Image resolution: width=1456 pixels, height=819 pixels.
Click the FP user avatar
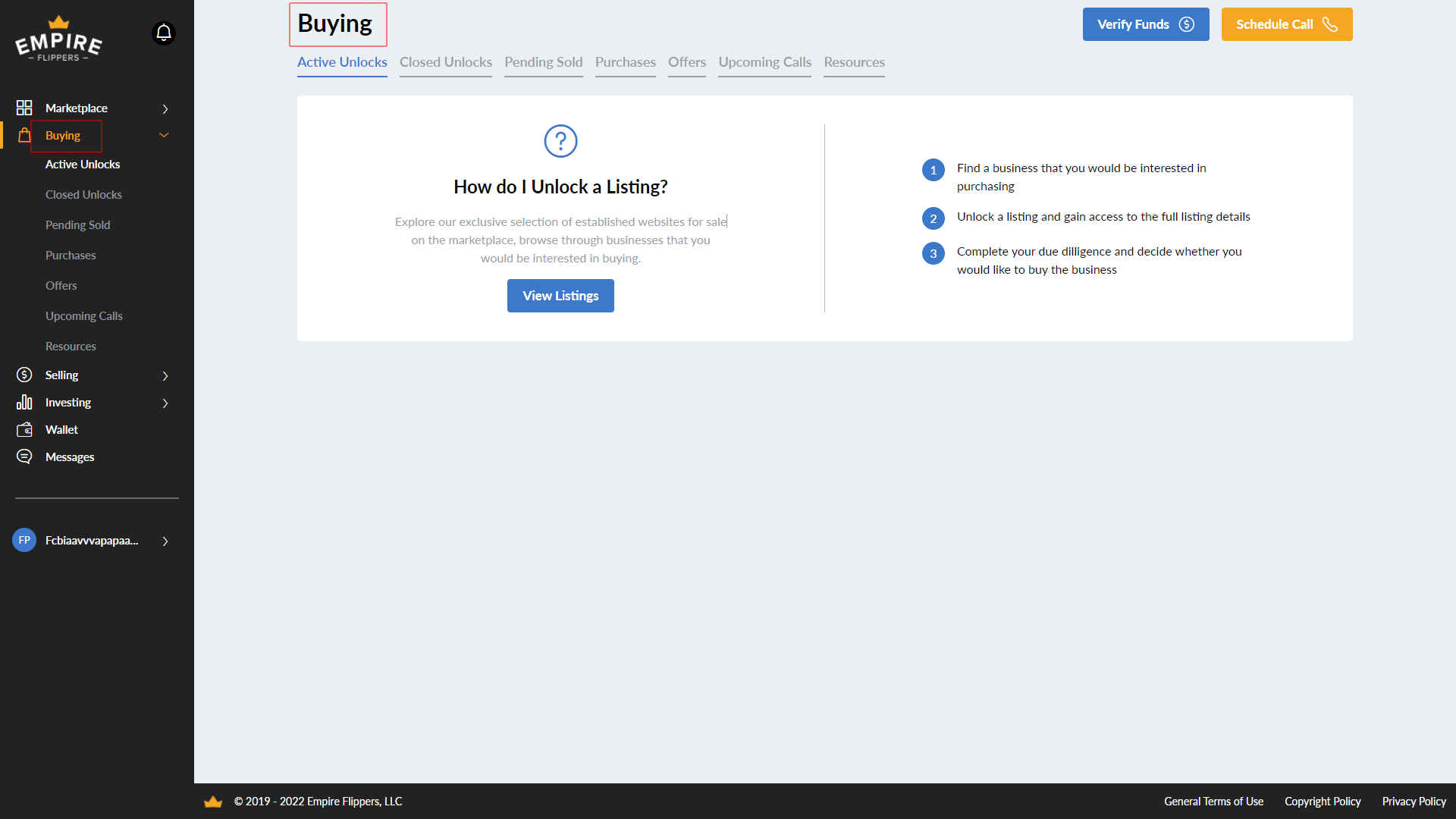[x=24, y=540]
